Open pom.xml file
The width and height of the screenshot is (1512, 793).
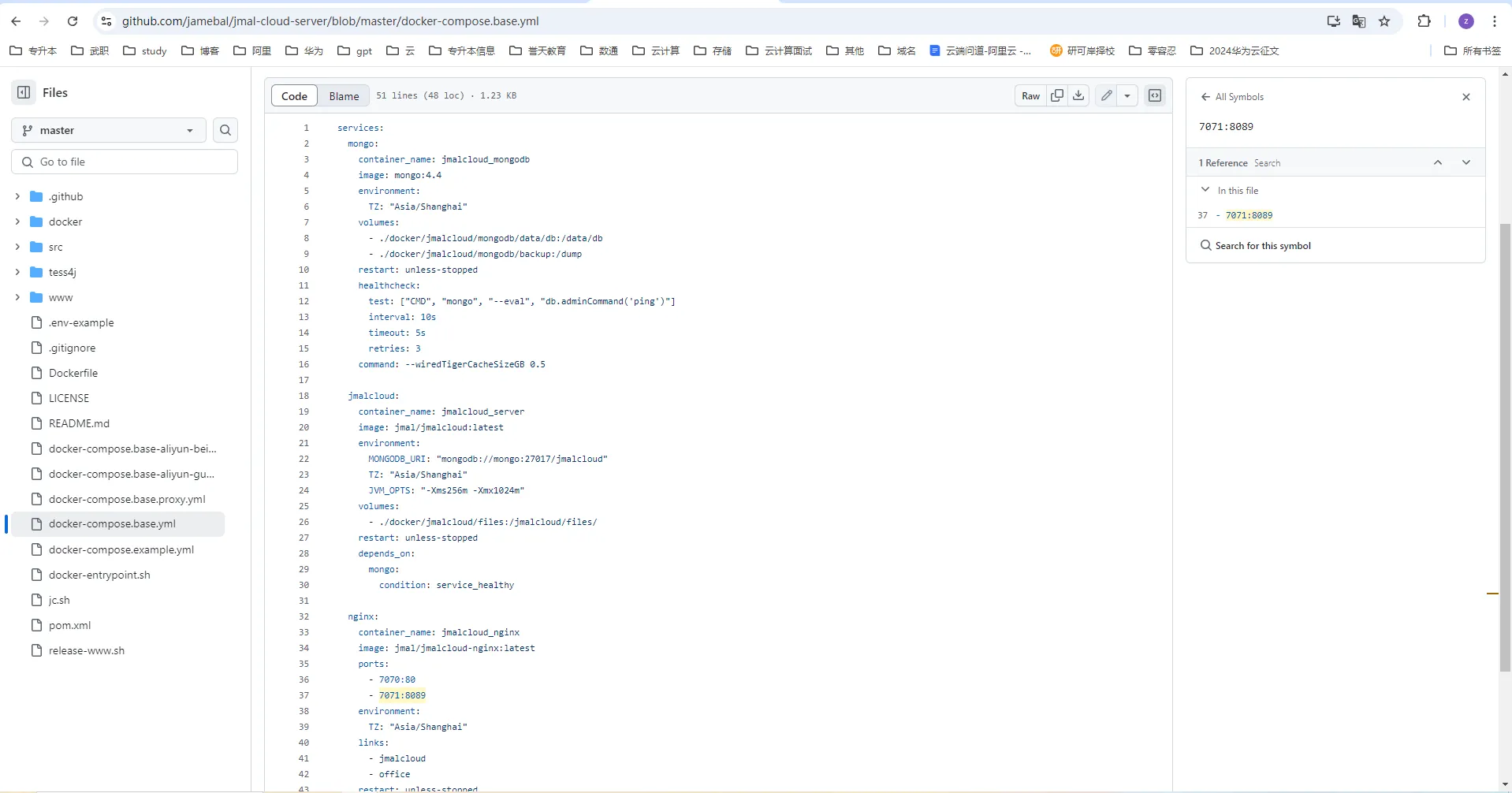69,625
